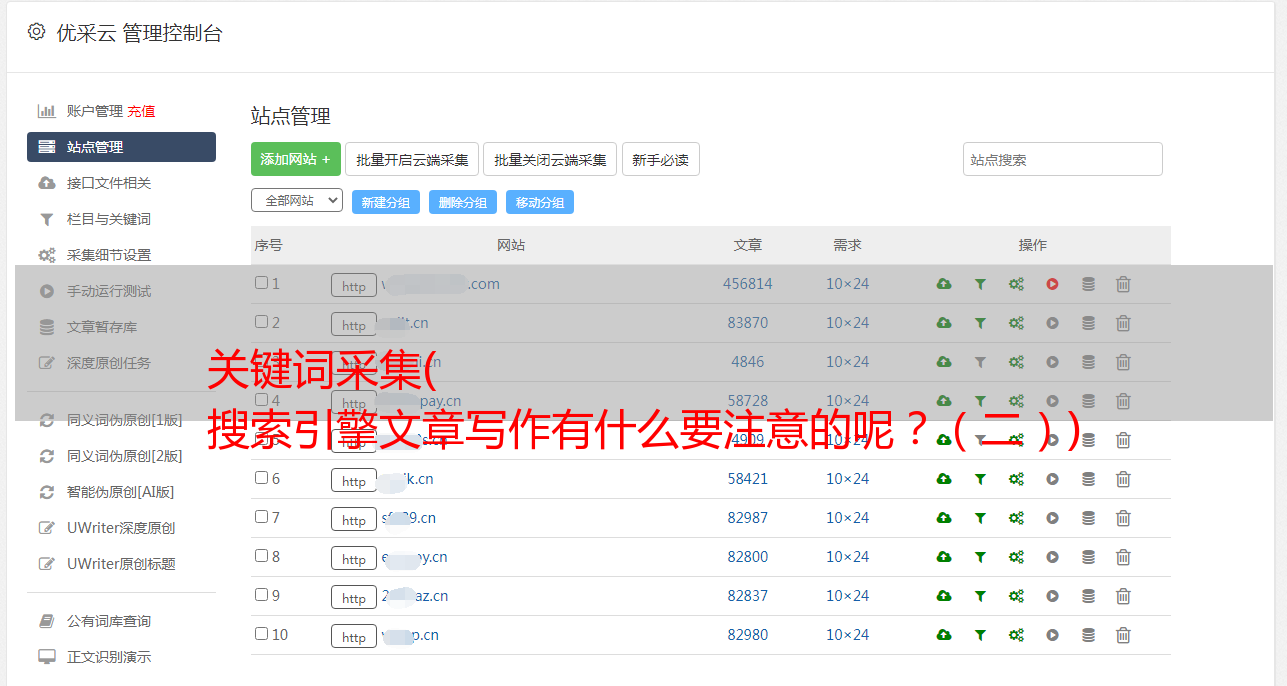Click filter icon in row 9
This screenshot has height=686, width=1287.
tap(980, 596)
